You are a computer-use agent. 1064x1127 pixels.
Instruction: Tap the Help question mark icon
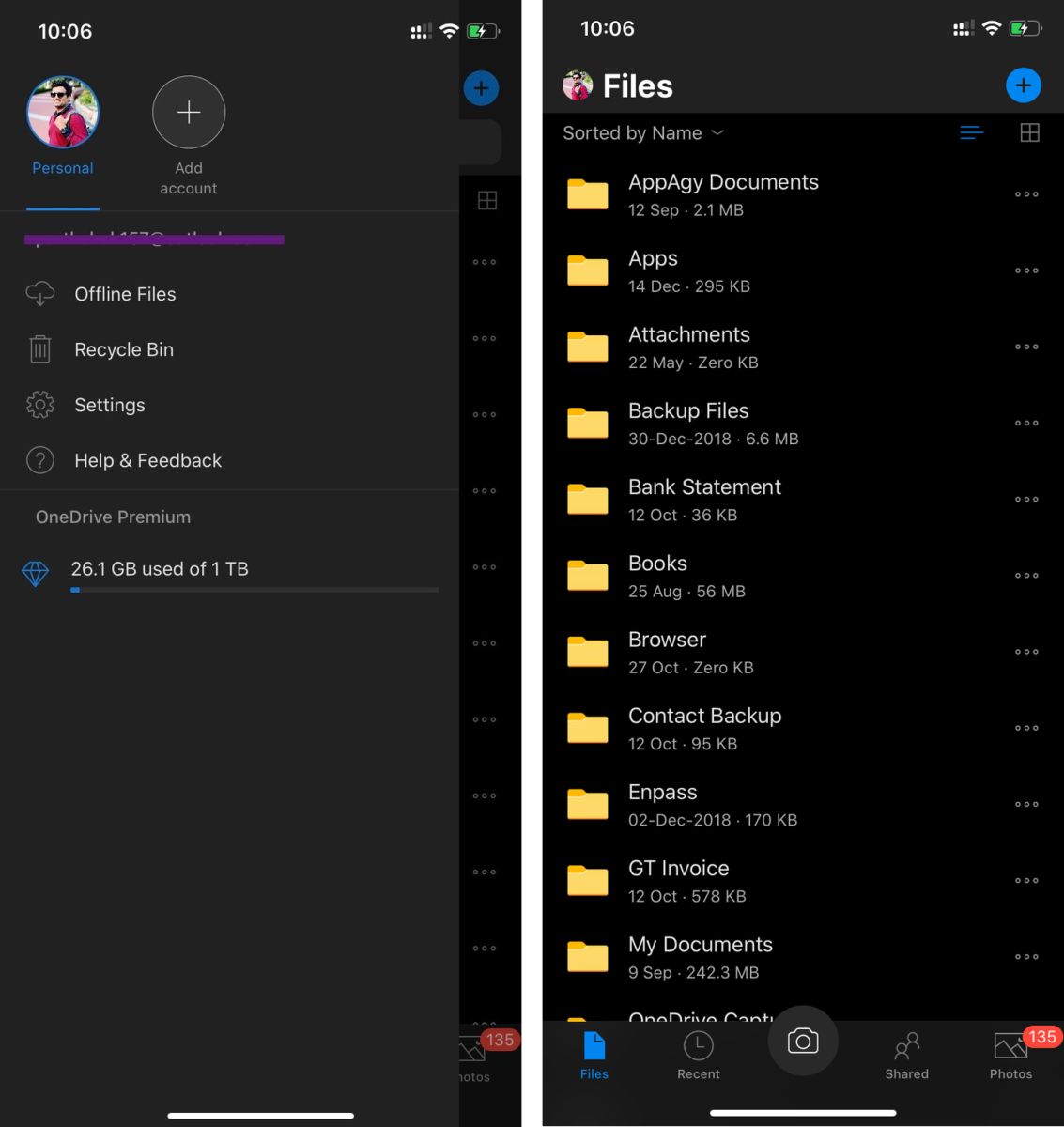[x=40, y=460]
